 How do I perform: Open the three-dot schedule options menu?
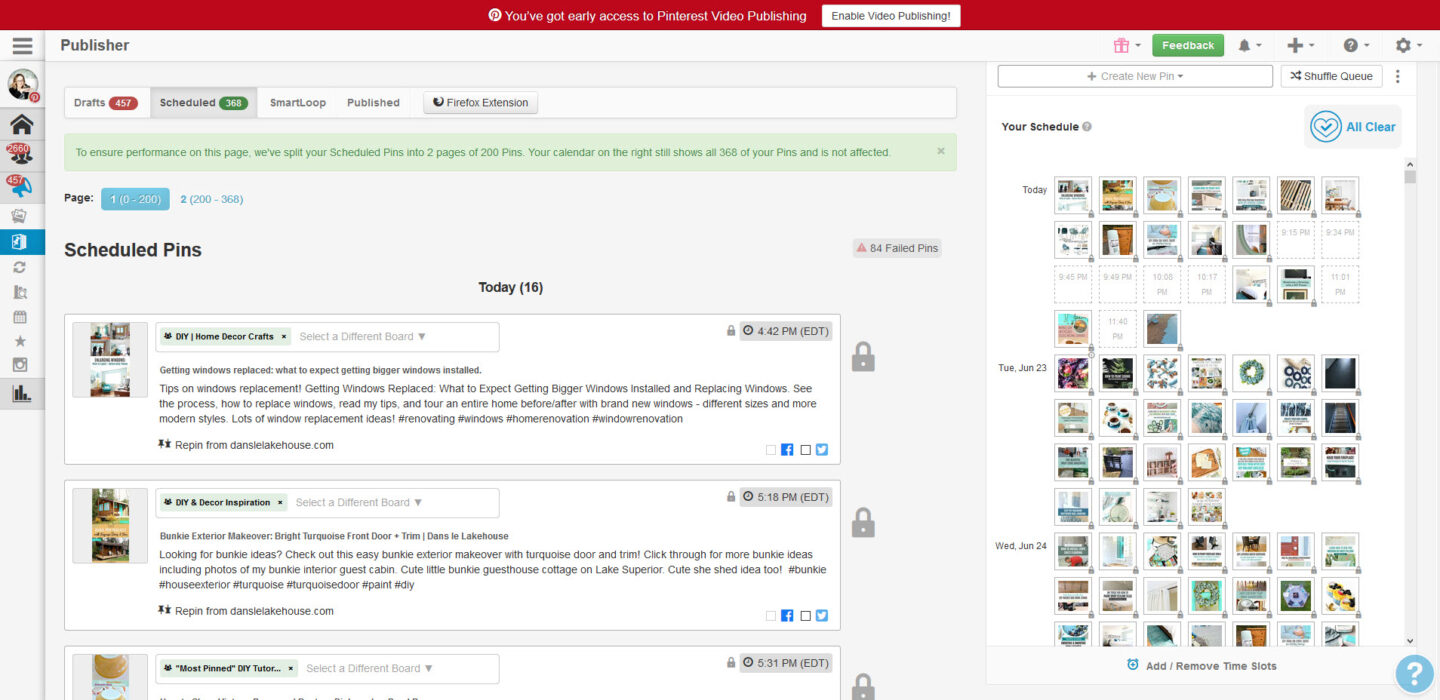[1398, 76]
